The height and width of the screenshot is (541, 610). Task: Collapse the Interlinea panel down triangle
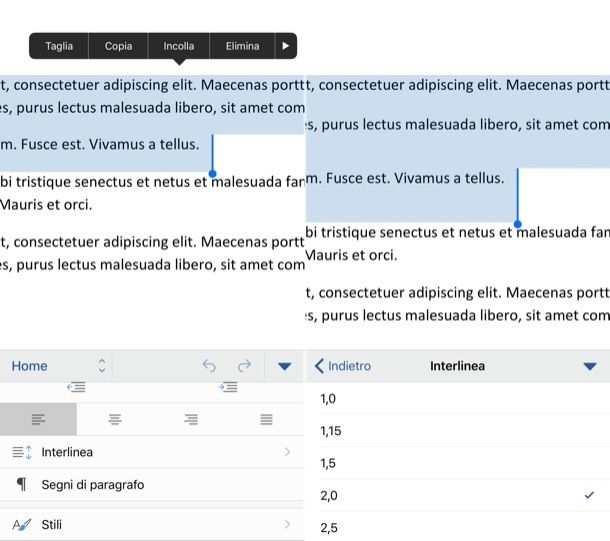pos(590,366)
